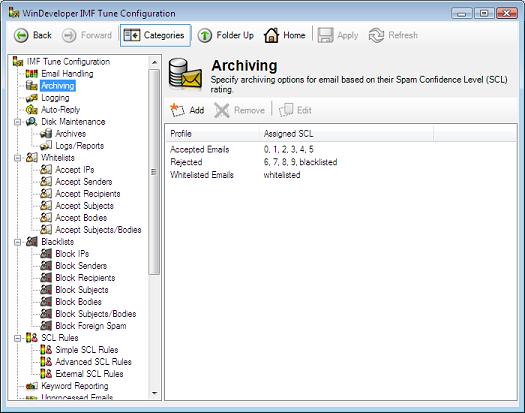Click the 'whitelisted' SCL cell
The width and height of the screenshot is (525, 413).
pyautogui.click(x=282, y=175)
